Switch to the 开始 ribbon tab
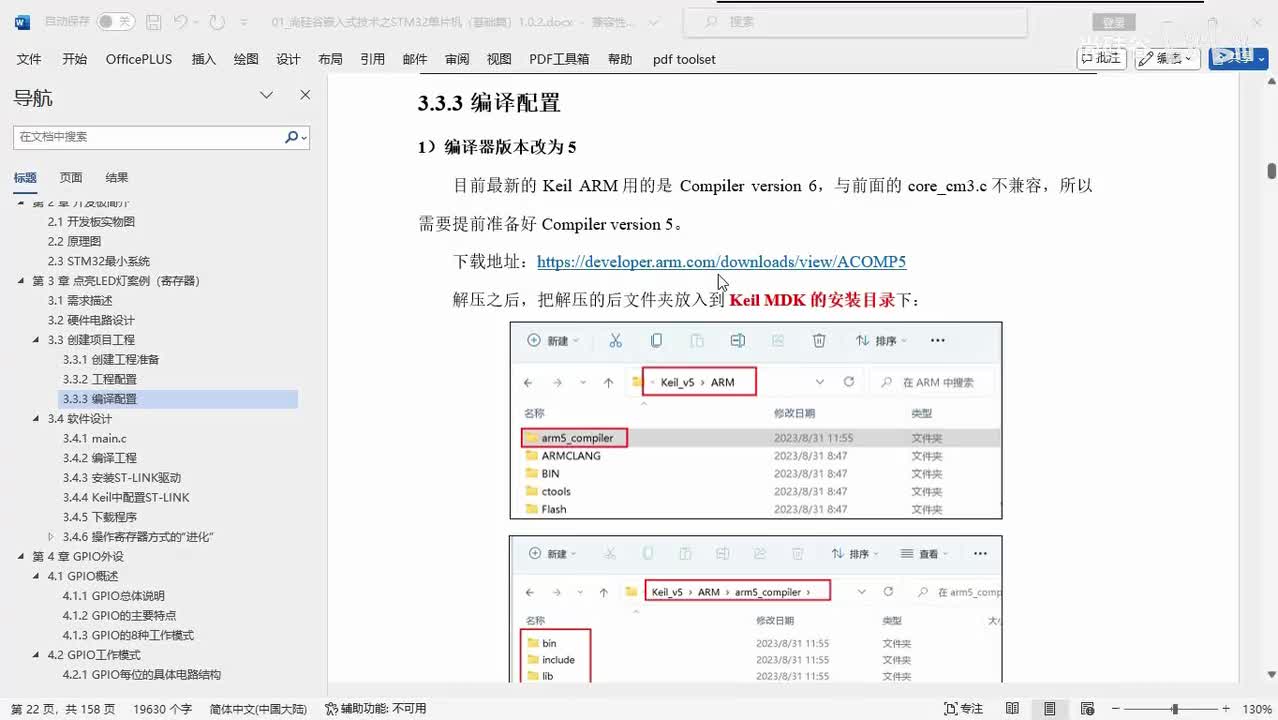1278x720 pixels. tap(75, 59)
